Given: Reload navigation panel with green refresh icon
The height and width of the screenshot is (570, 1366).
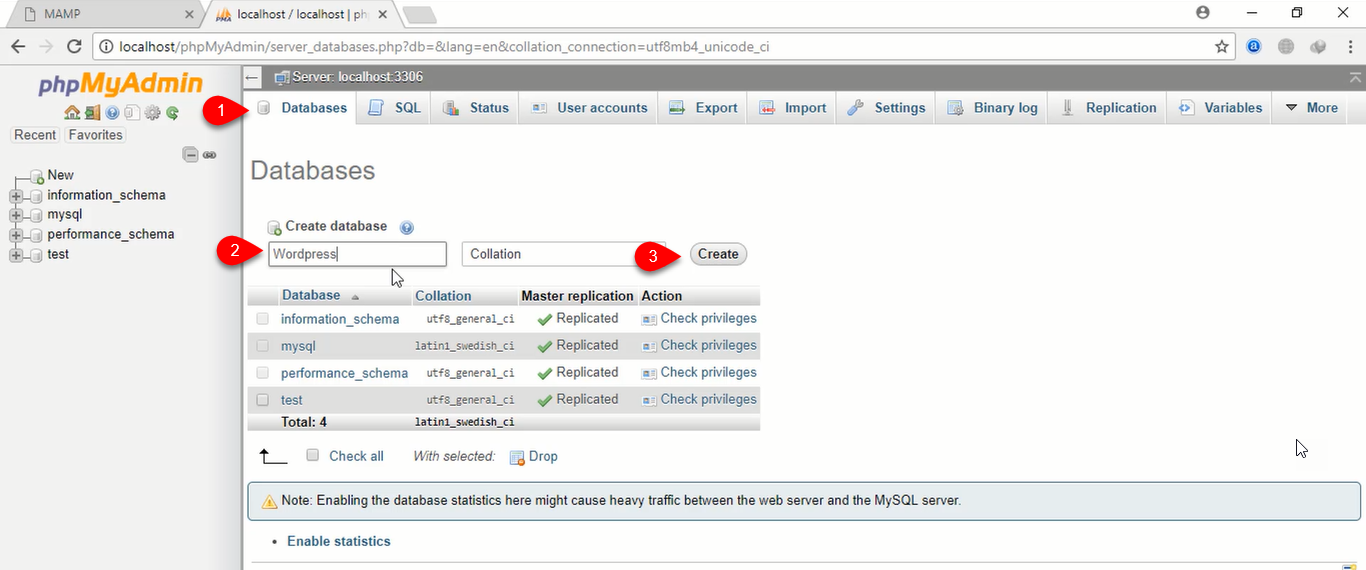Looking at the screenshot, I should 173,113.
